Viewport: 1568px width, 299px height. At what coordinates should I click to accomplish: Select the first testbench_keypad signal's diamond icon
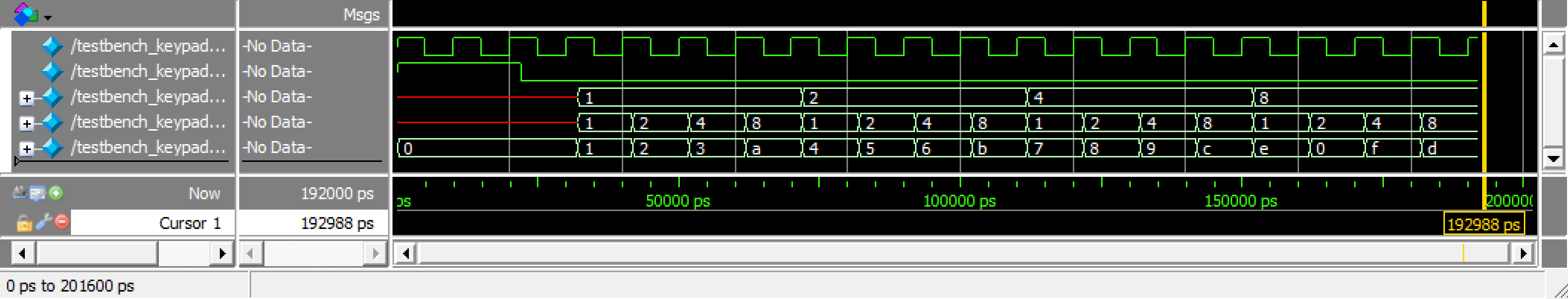coord(52,46)
